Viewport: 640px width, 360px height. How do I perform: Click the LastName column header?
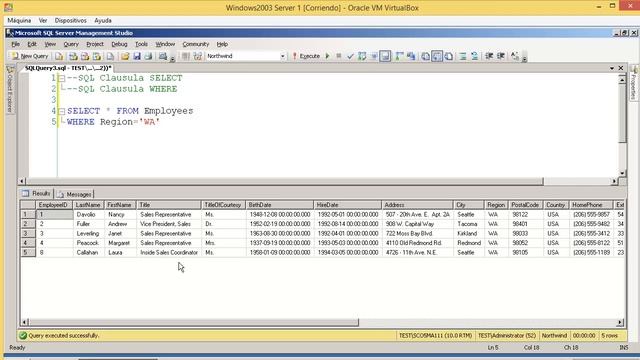click(x=89, y=205)
